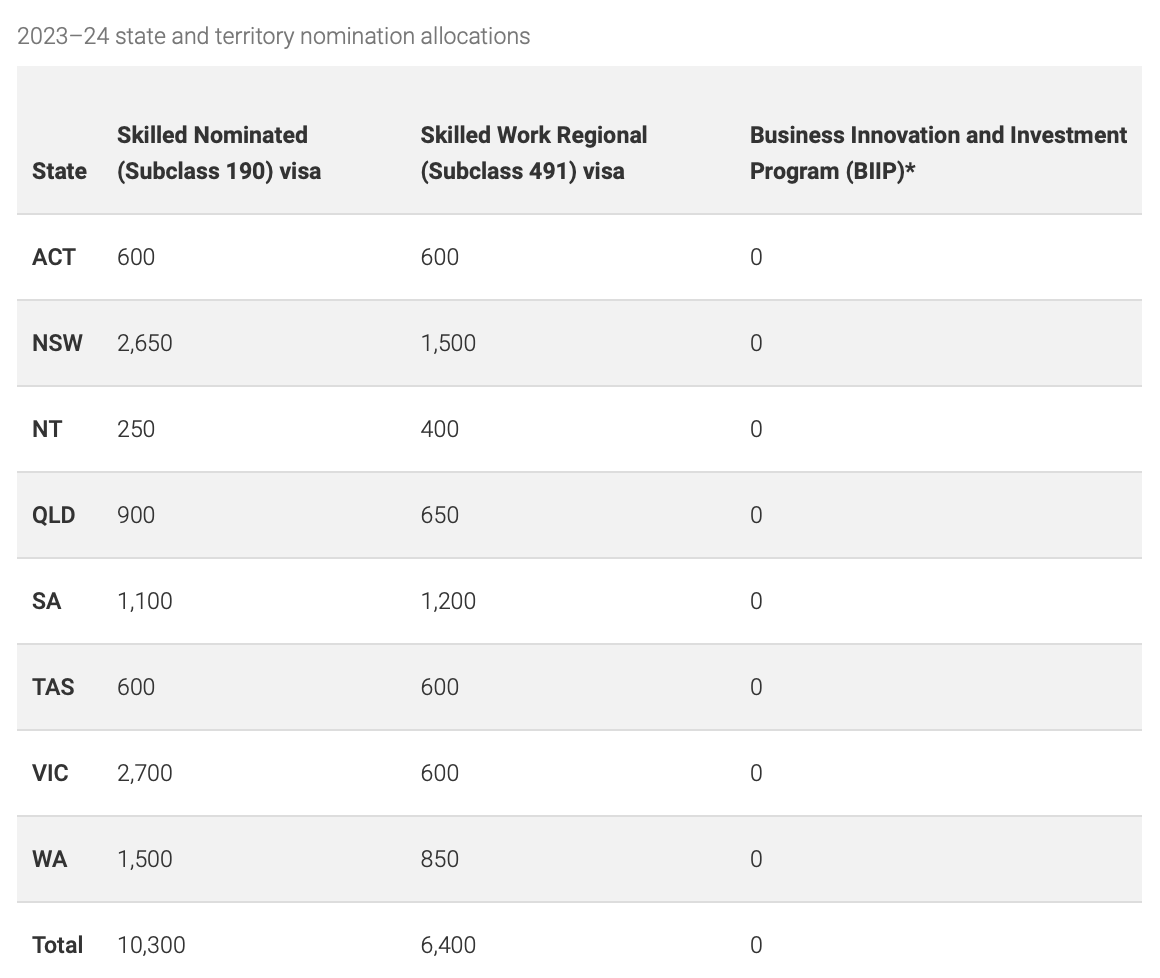Select the VIC row label
1160x978 pixels.
point(50,773)
